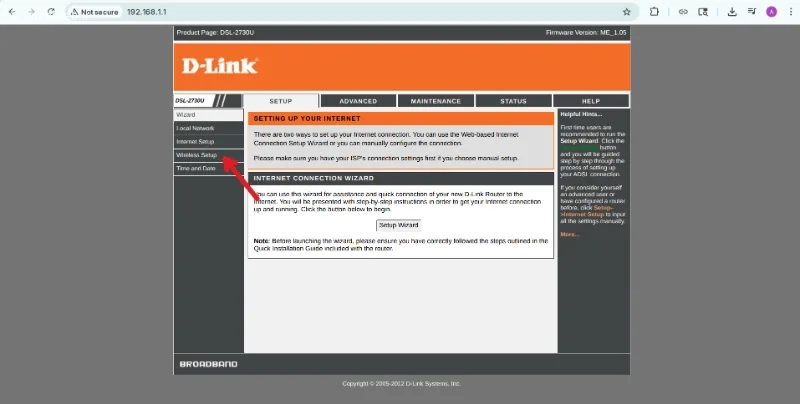
Task: Click the address bar showing 192.168.1.1
Action: click(x=357, y=12)
